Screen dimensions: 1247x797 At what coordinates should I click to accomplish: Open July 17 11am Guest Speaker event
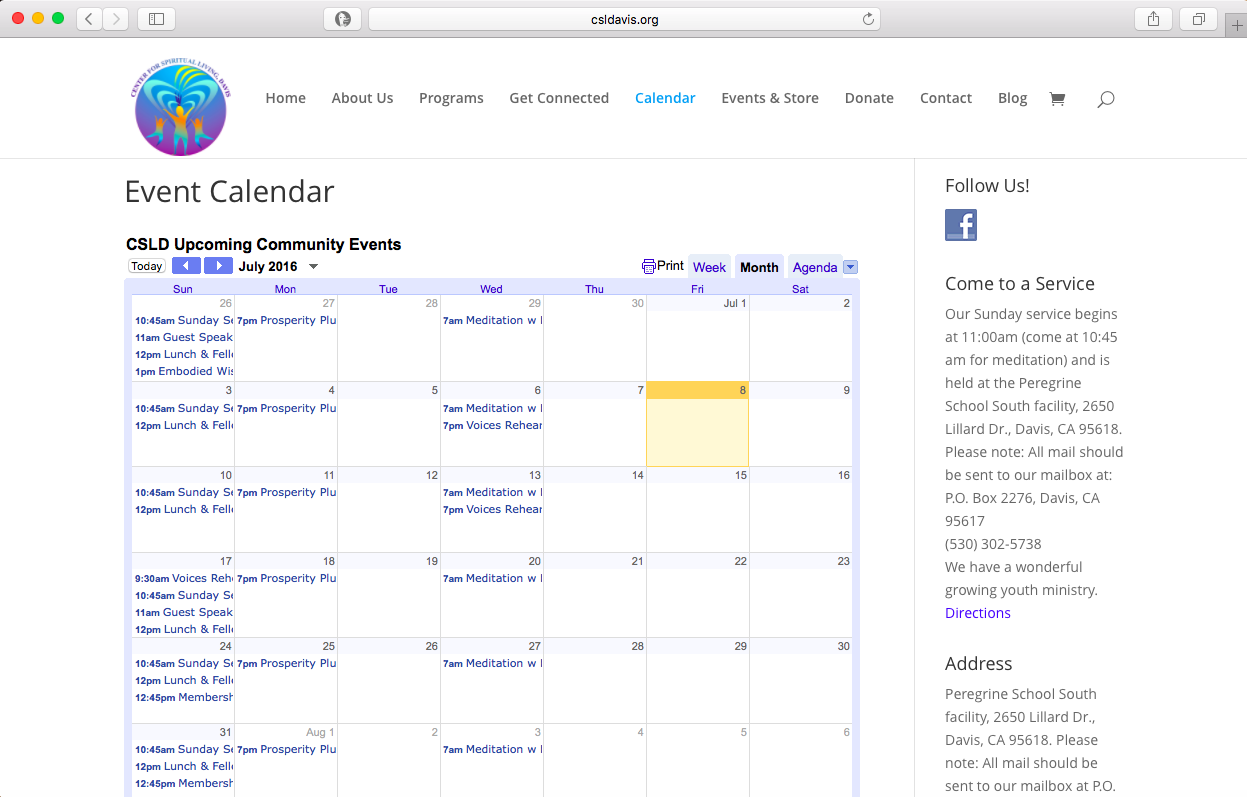click(183, 612)
